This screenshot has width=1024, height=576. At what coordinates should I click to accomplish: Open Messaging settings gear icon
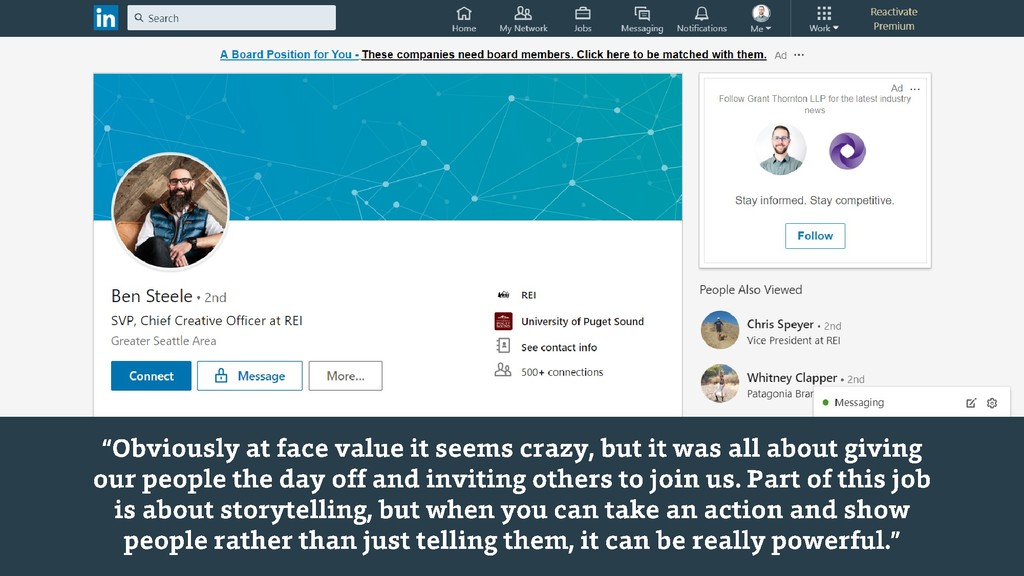point(992,403)
